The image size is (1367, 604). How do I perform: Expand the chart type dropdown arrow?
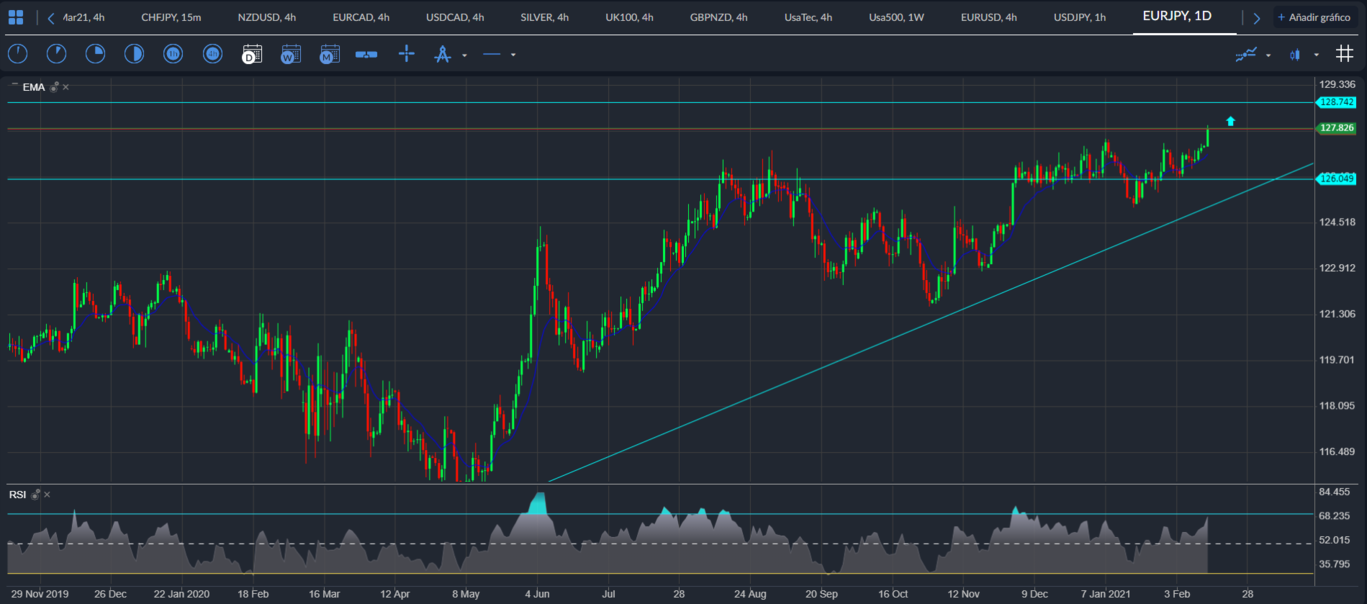tap(1316, 55)
